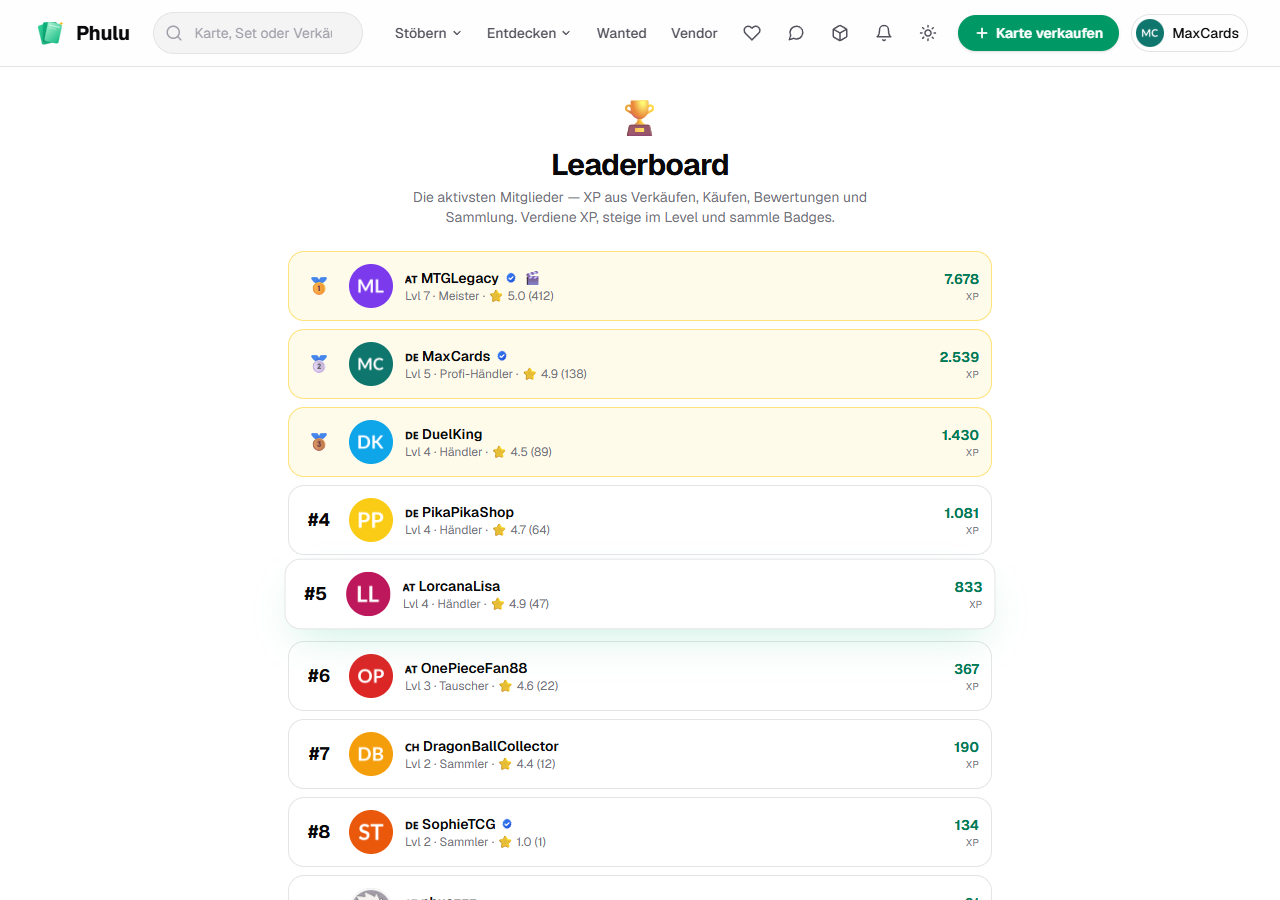Click the 1.430 XP value
This screenshot has width=1280, height=900.
coord(960,435)
